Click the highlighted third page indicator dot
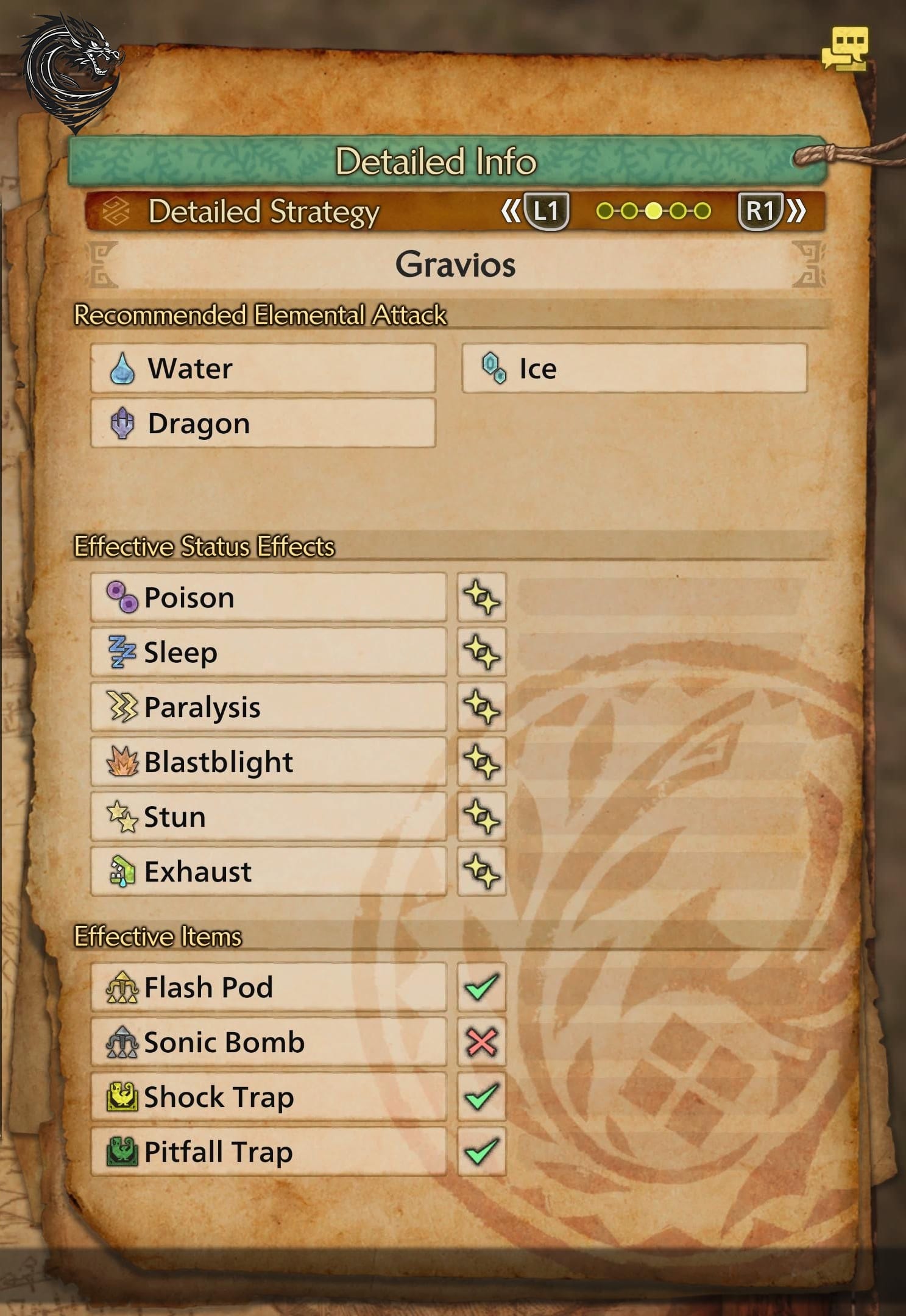 [653, 211]
